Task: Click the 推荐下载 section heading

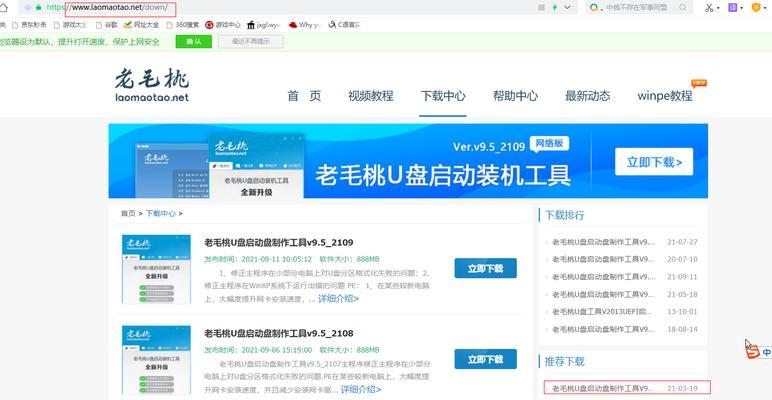Action: click(564, 361)
